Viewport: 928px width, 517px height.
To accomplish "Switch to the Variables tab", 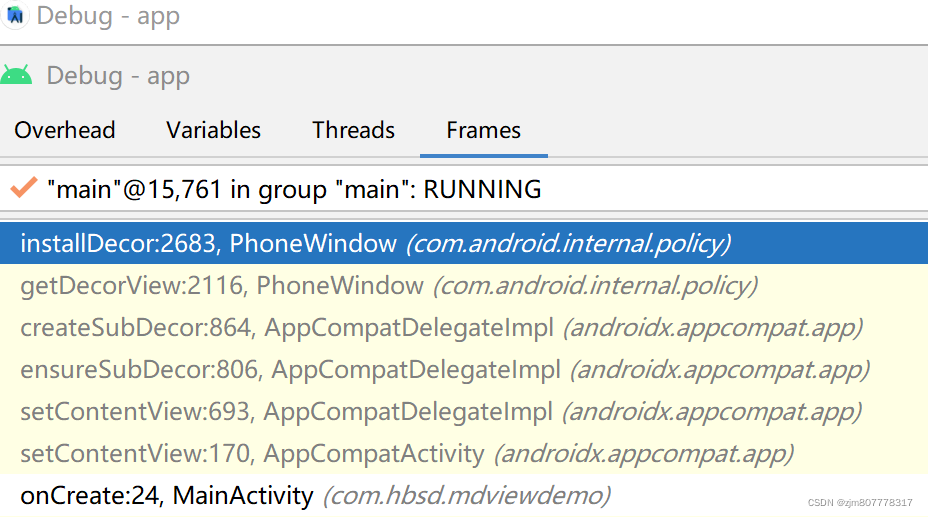I will (x=213, y=130).
